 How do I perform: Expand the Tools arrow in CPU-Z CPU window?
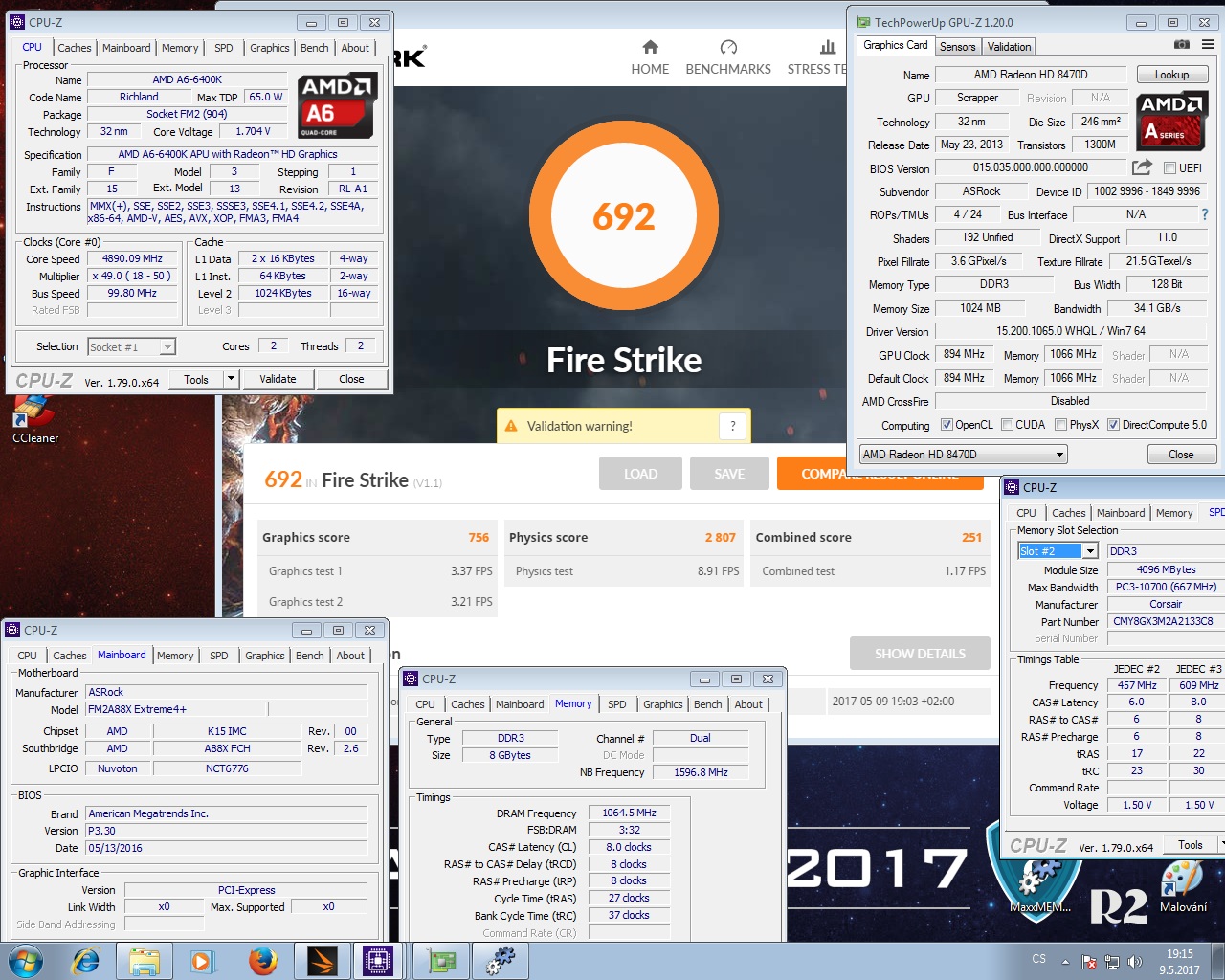231,379
